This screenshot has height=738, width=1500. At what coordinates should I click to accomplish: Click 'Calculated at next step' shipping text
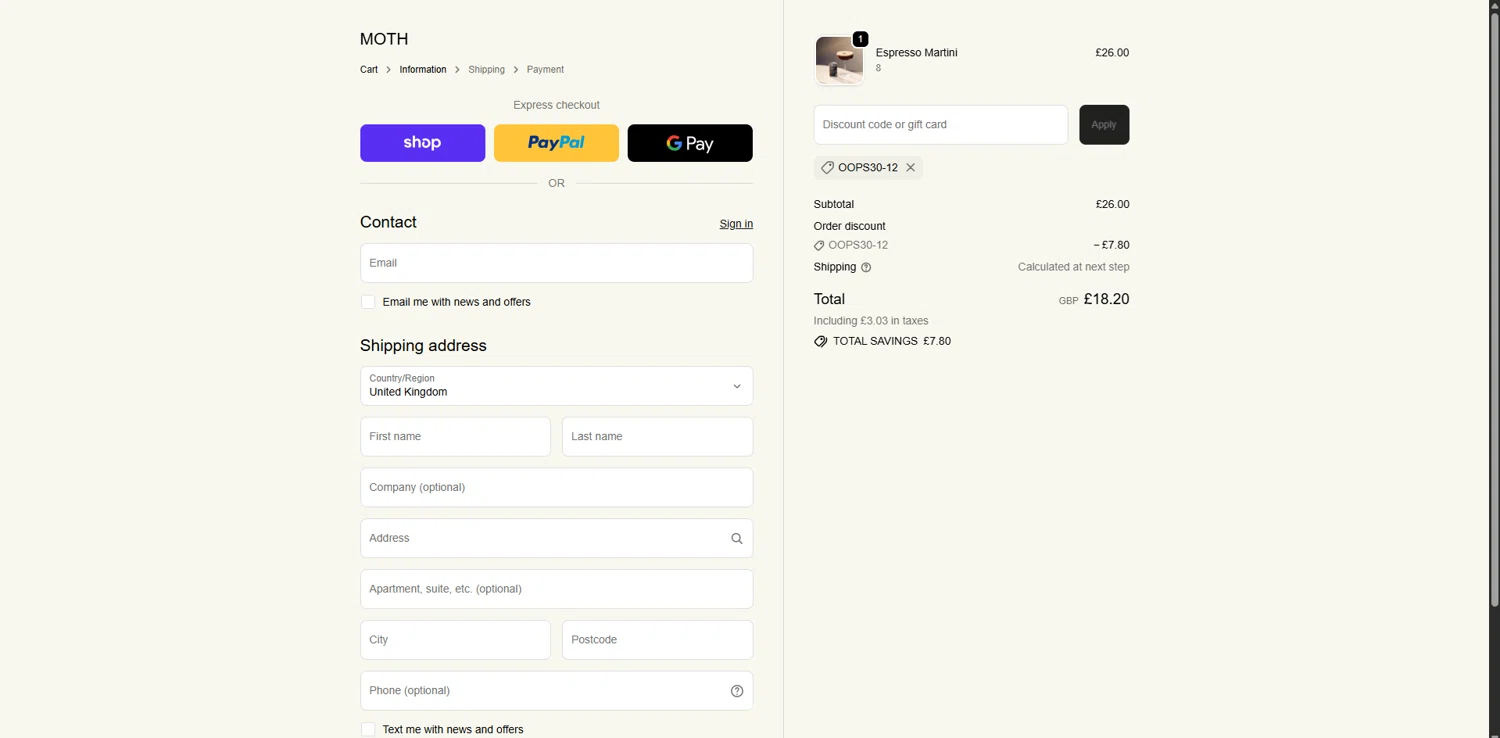(x=1073, y=267)
